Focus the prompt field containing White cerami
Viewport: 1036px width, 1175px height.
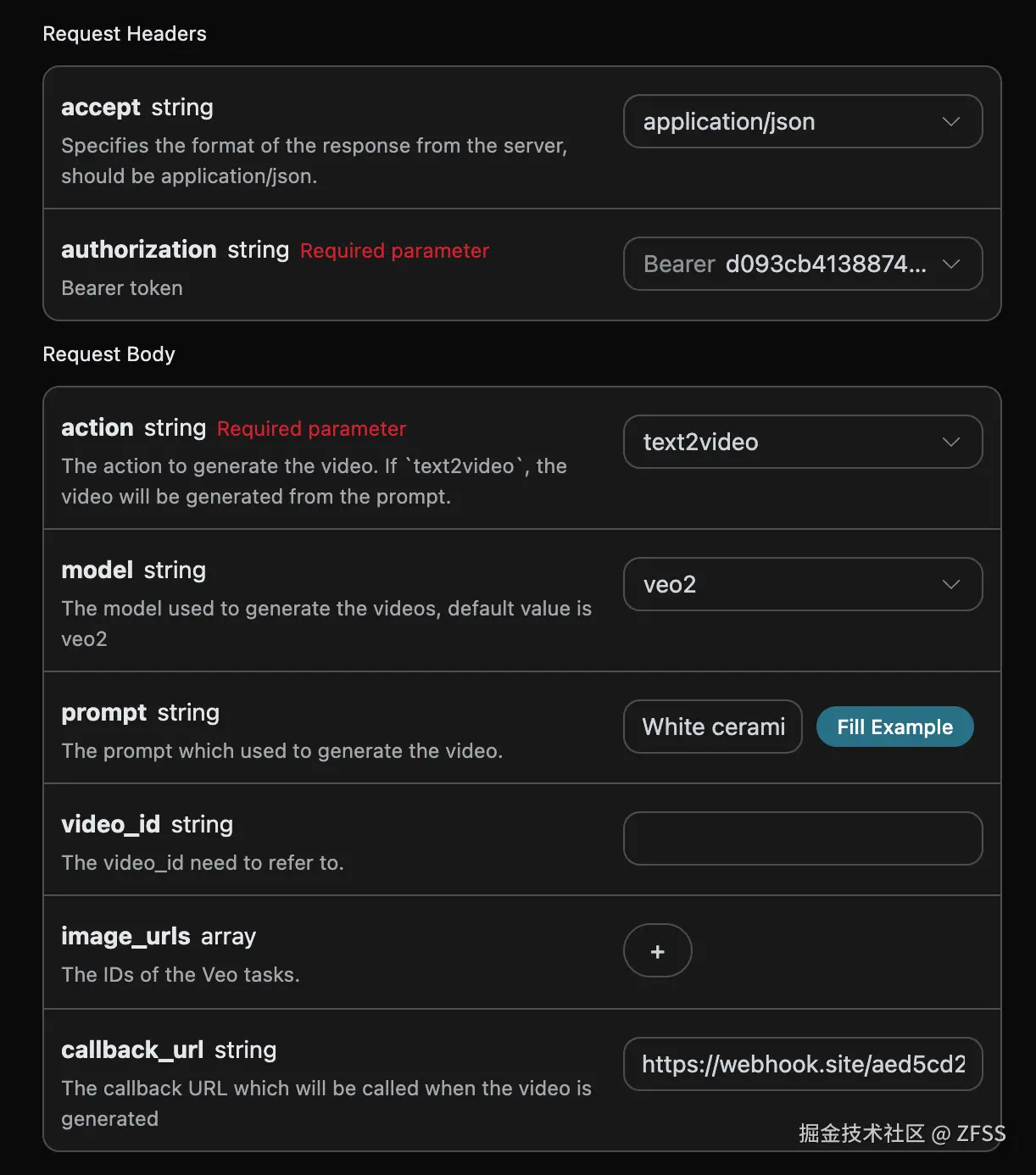click(x=713, y=727)
